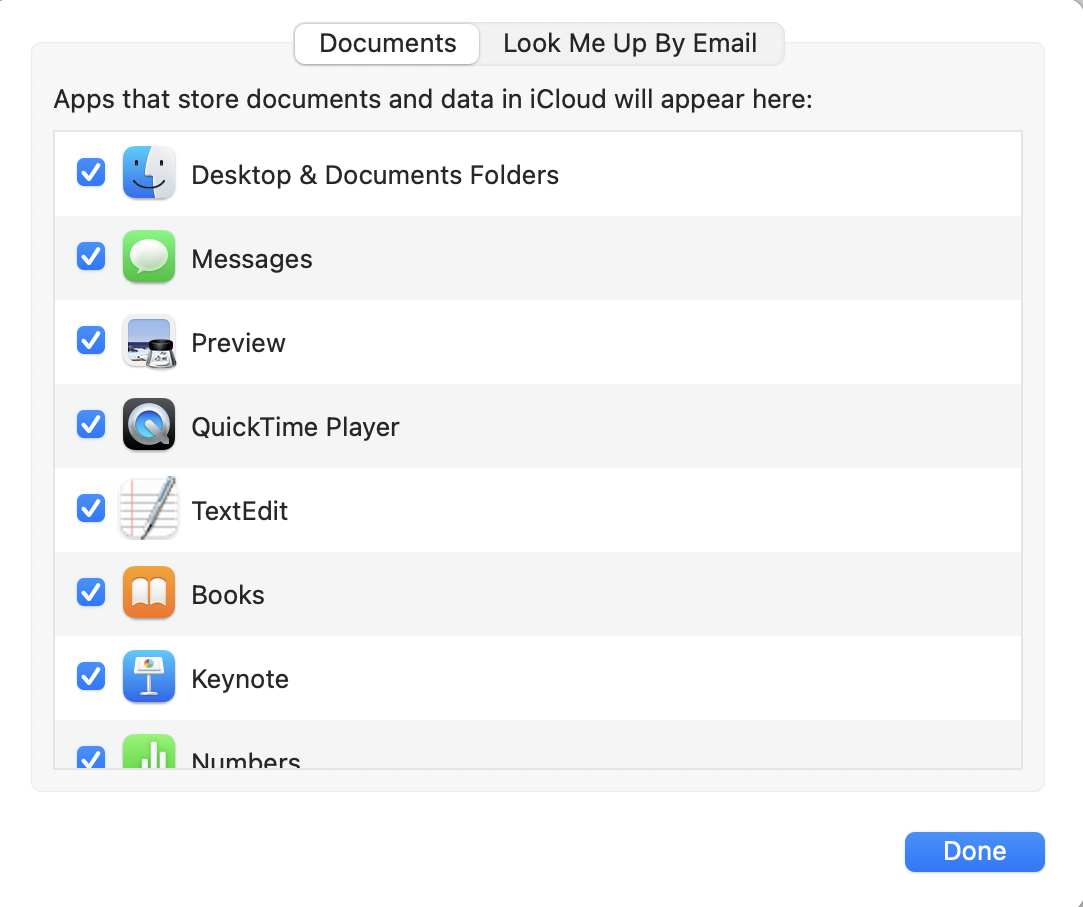
Task: Click the TextEdit app icon
Action: pyautogui.click(x=149, y=510)
